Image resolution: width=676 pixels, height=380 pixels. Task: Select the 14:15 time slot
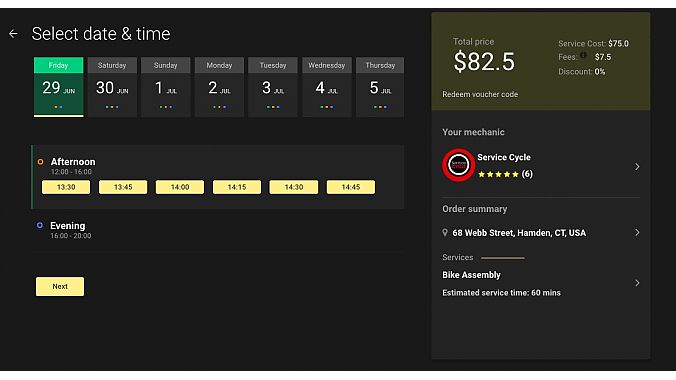(237, 187)
